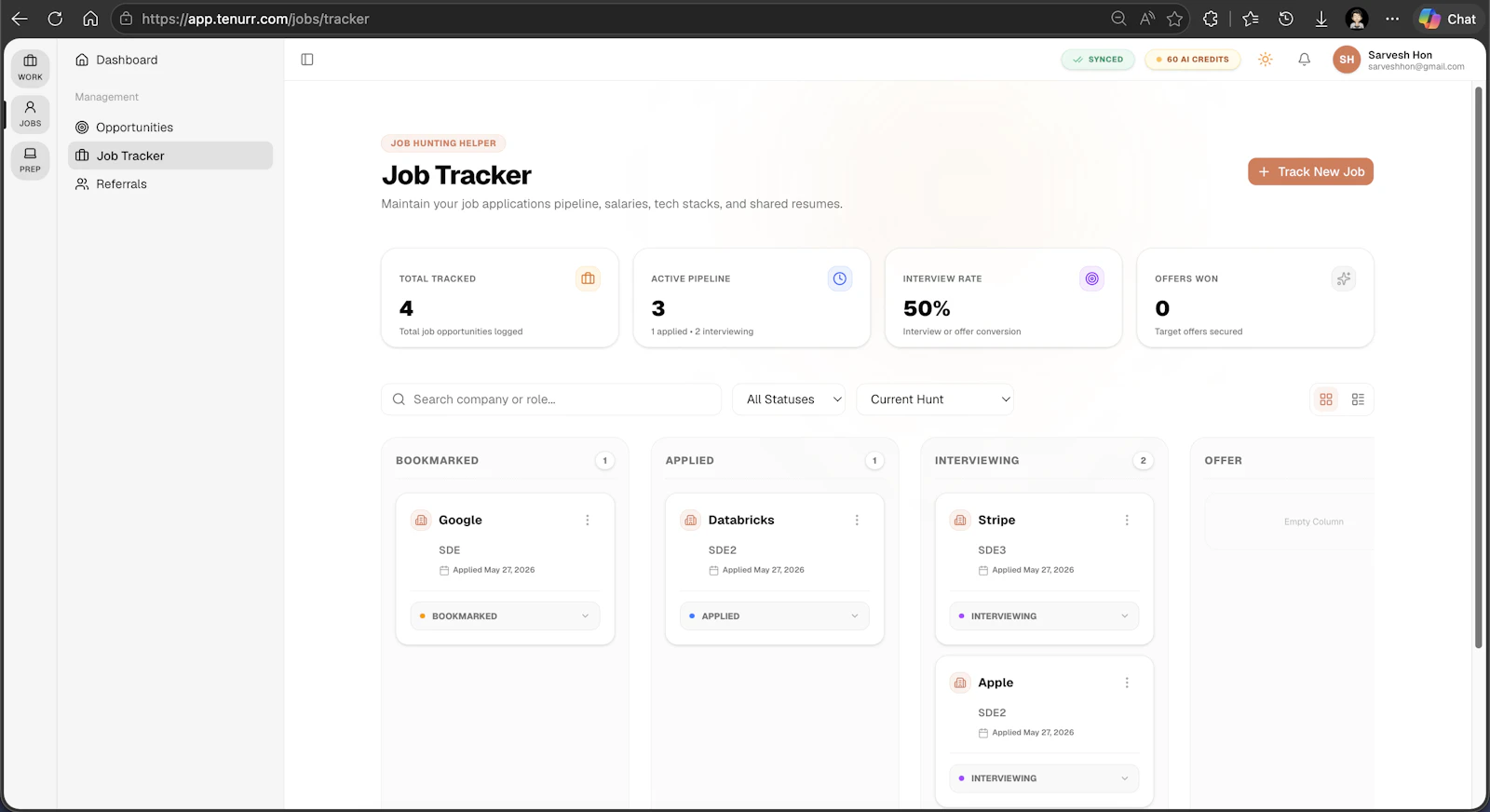Add page to favorites with star icon

(1175, 19)
